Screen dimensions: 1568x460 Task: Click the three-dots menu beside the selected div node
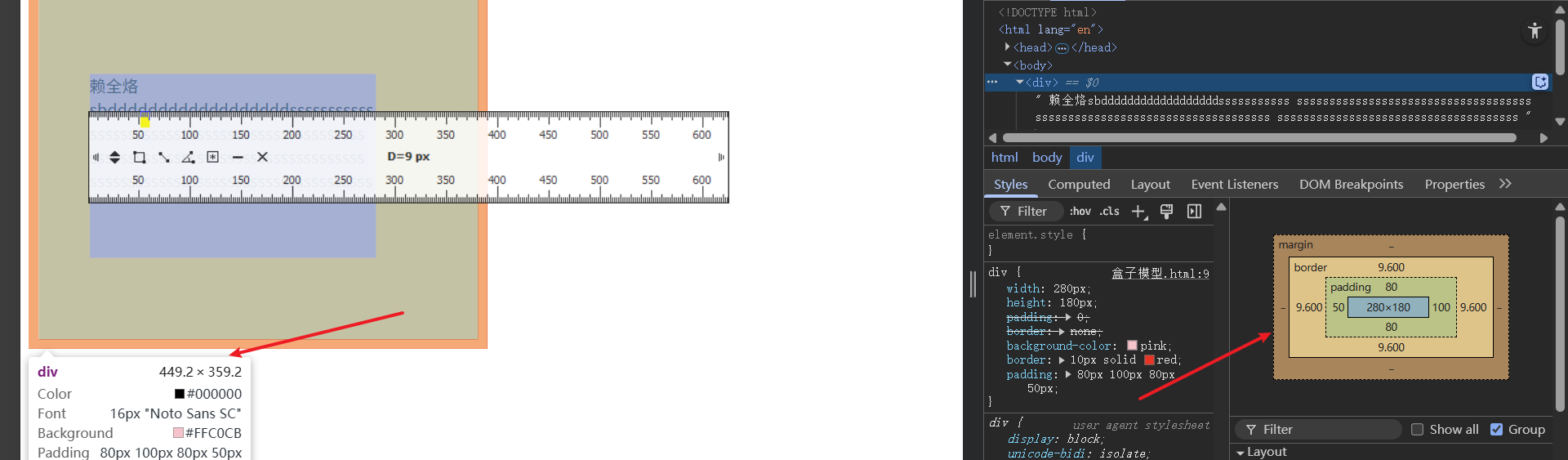992,82
